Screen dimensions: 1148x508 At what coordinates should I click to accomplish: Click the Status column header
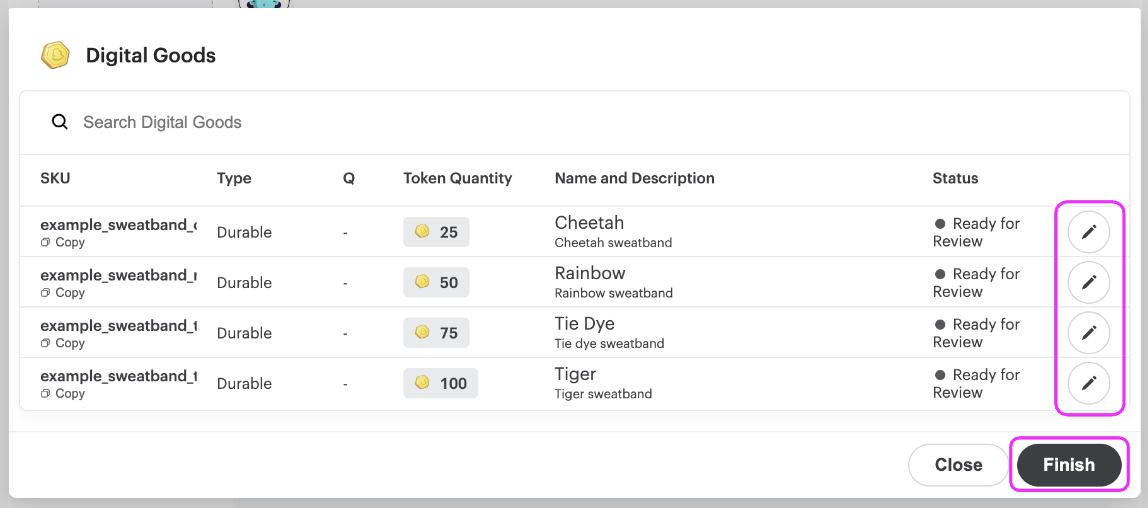pyautogui.click(x=955, y=179)
